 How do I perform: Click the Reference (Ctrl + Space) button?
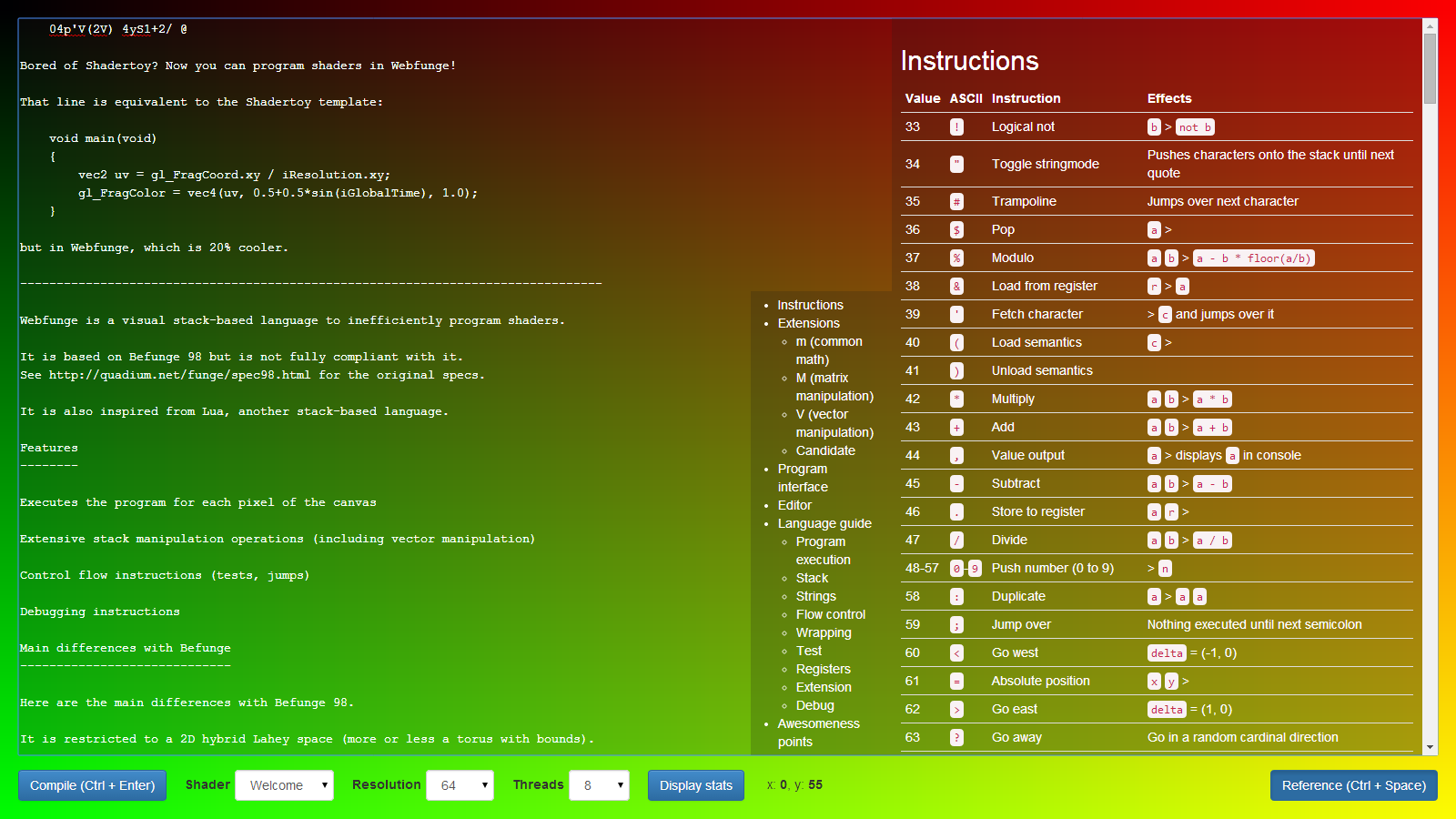pos(1353,785)
